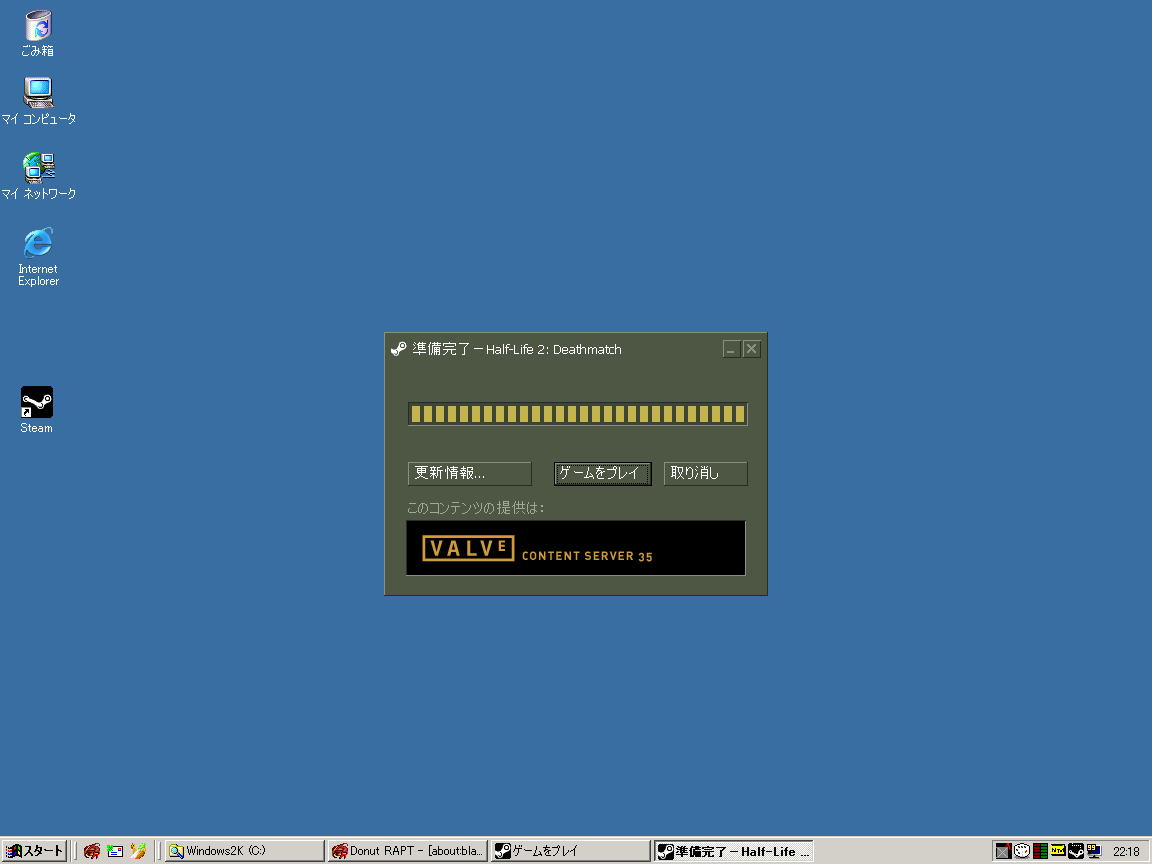Click the red and green meter tray icon
This screenshot has height=864, width=1152.
click(1040, 851)
